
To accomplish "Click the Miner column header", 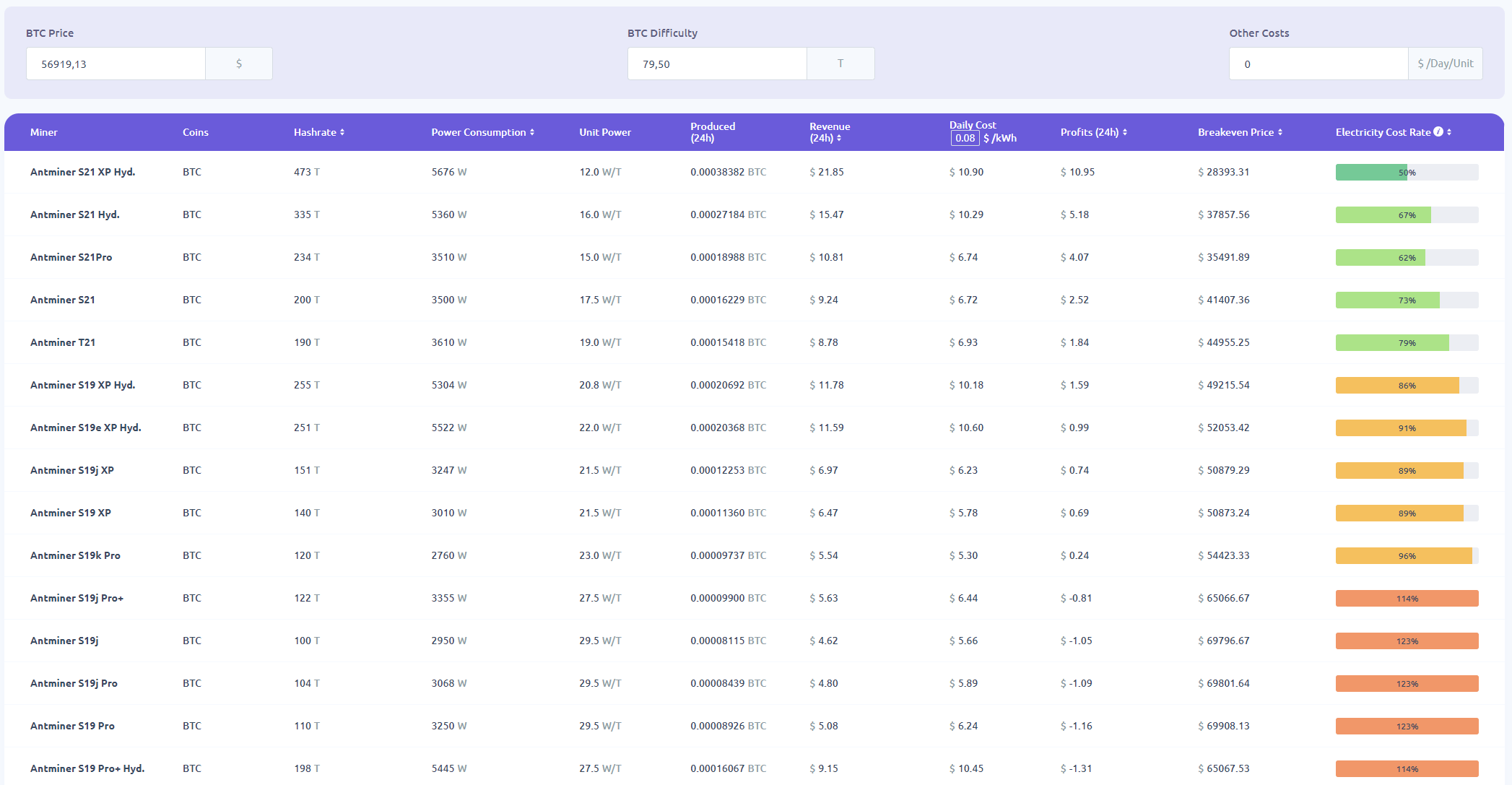I will (44, 132).
